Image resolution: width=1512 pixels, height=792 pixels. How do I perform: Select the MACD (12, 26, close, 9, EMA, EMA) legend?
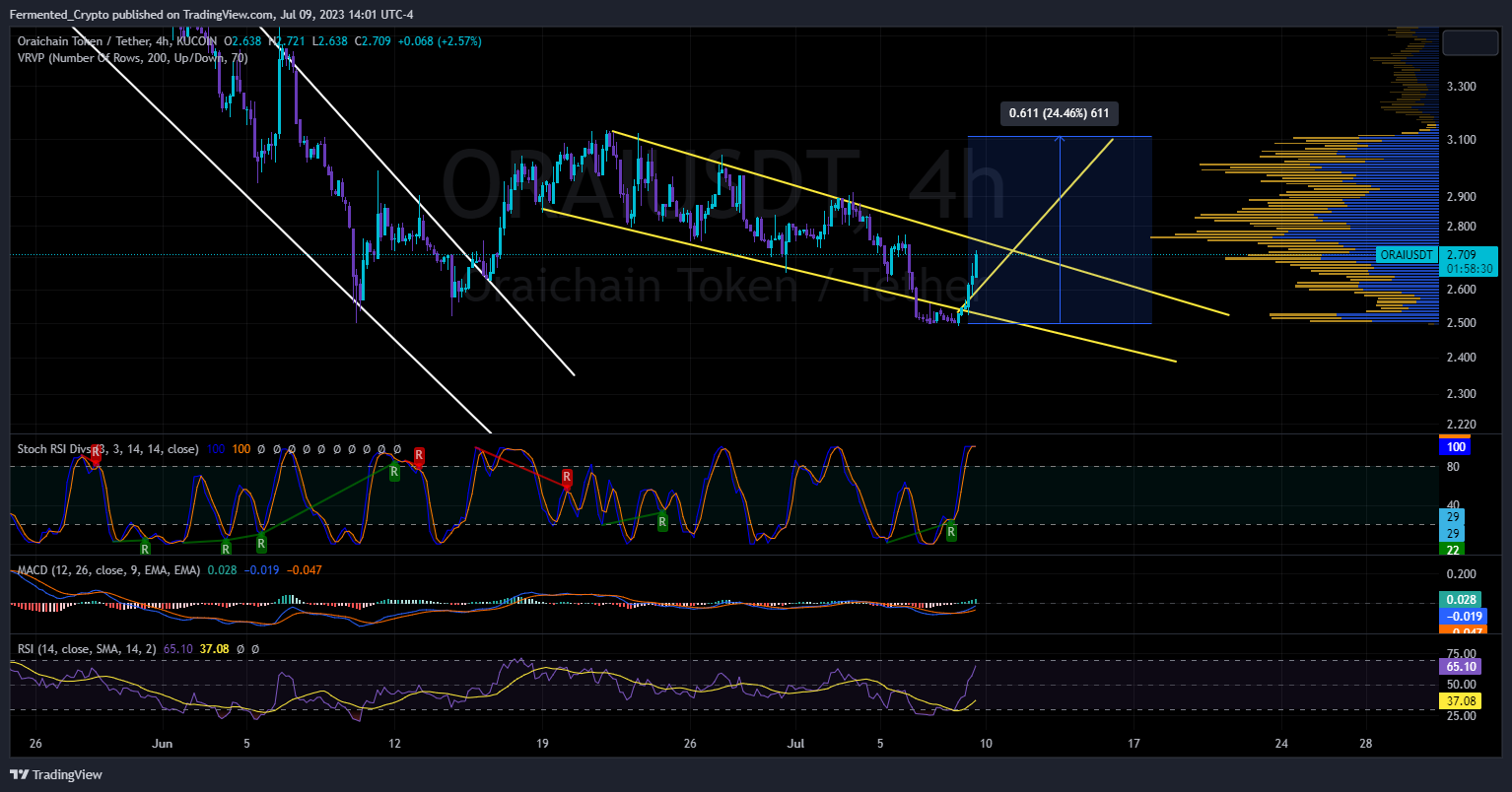pos(108,570)
